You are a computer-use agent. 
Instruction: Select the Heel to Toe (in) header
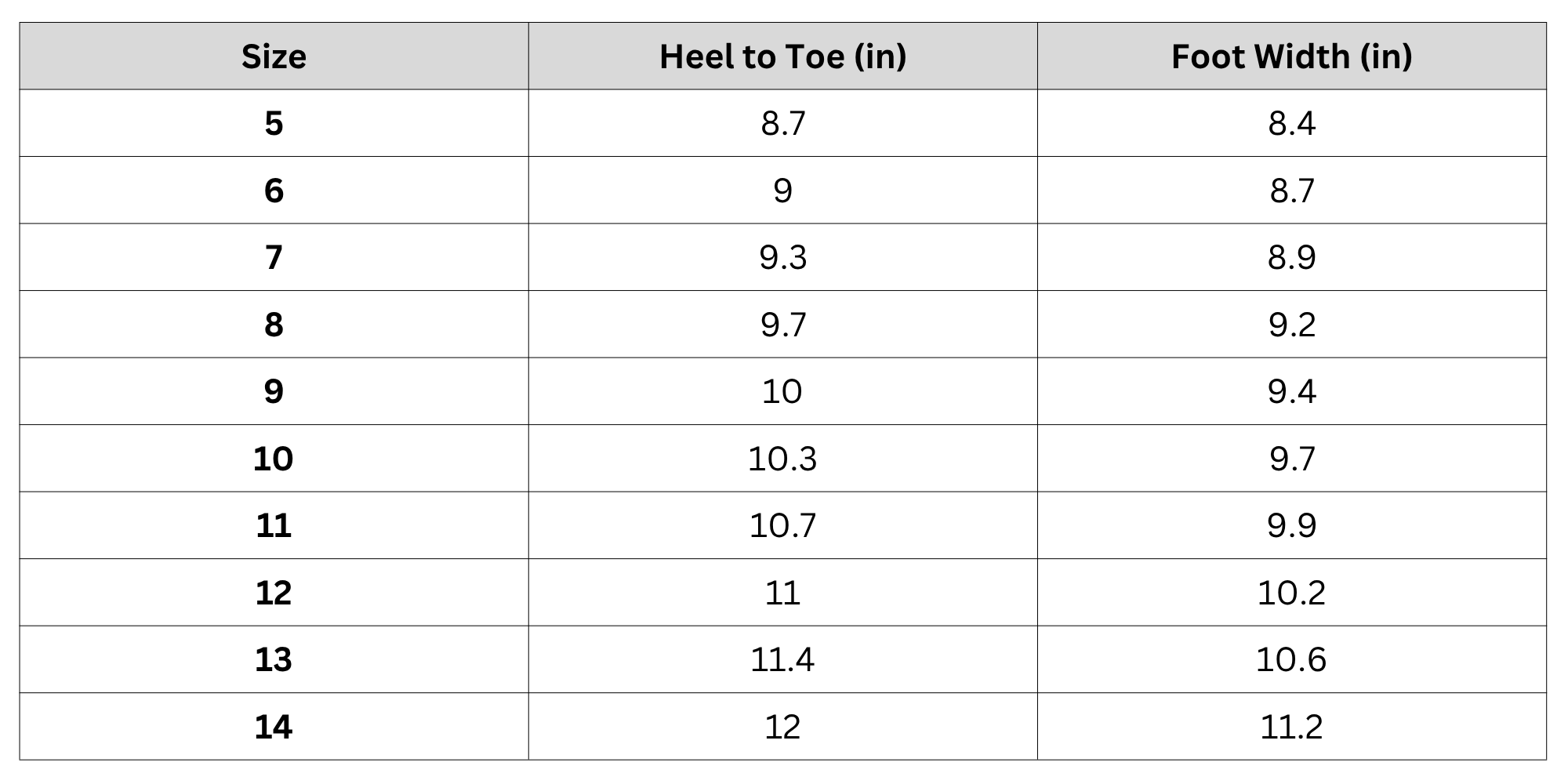pyautogui.click(x=782, y=56)
